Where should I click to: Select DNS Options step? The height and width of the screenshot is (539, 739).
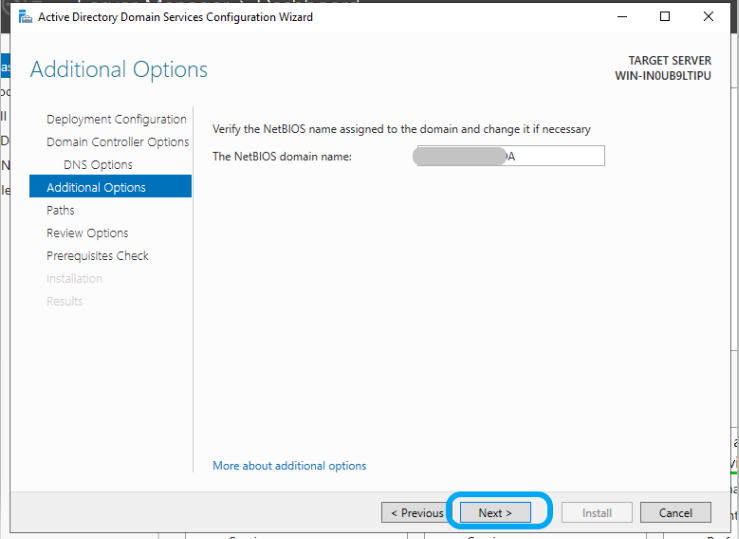tap(98, 164)
